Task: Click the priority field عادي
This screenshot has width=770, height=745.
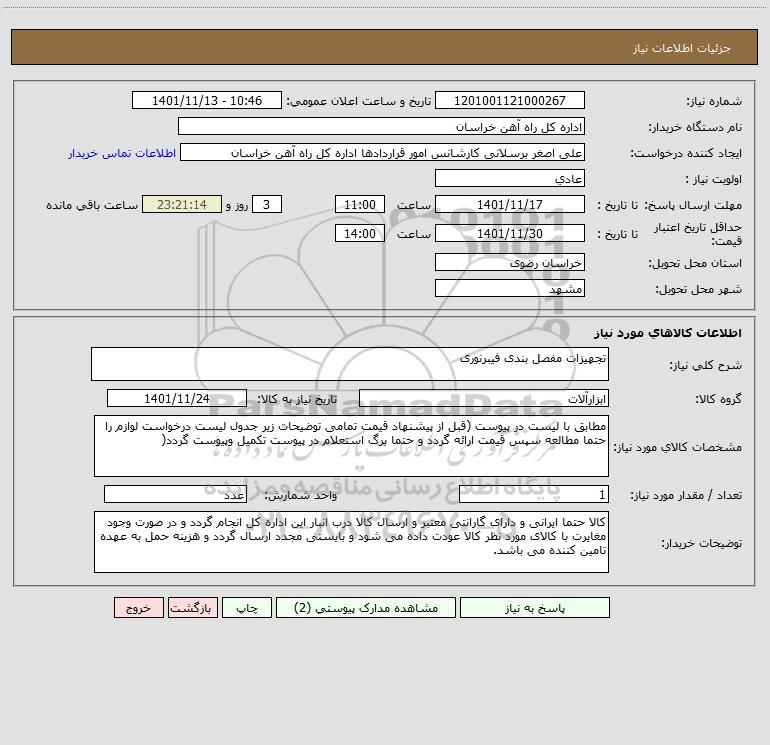Action: pyautogui.click(x=510, y=178)
